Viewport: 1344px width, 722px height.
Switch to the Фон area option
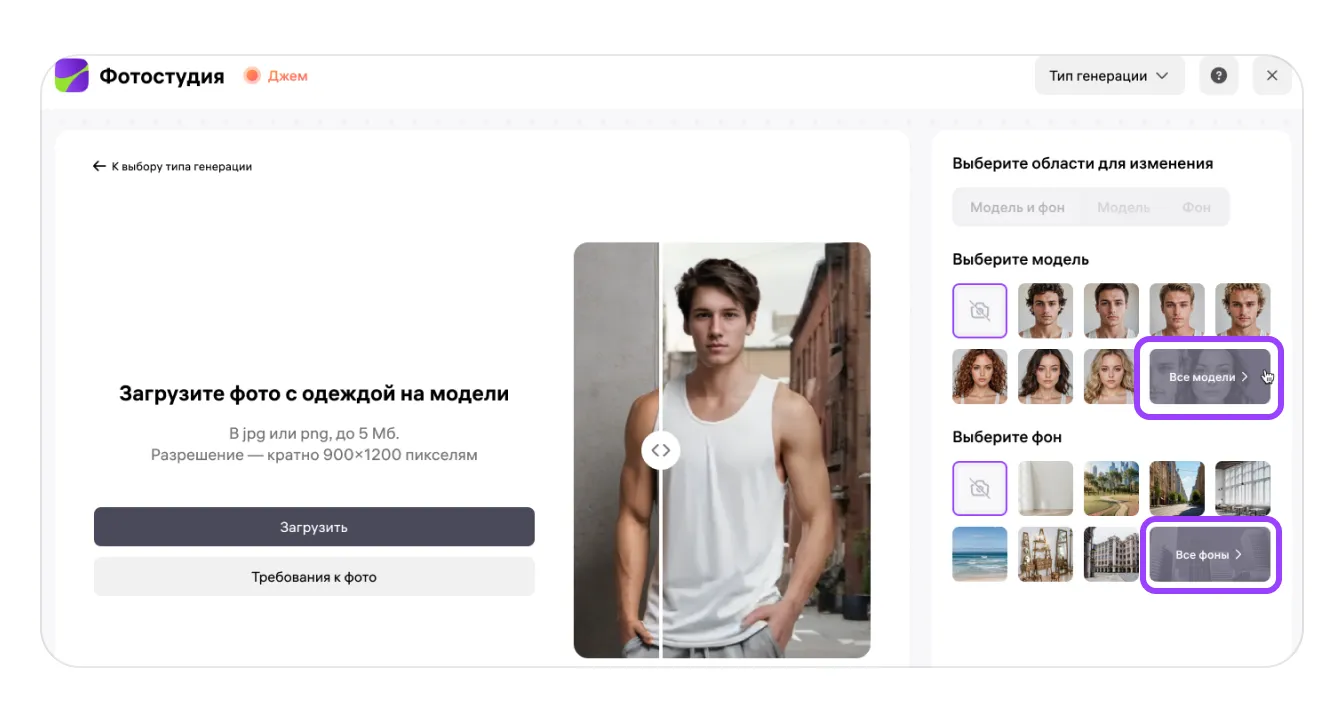pyautogui.click(x=1196, y=208)
